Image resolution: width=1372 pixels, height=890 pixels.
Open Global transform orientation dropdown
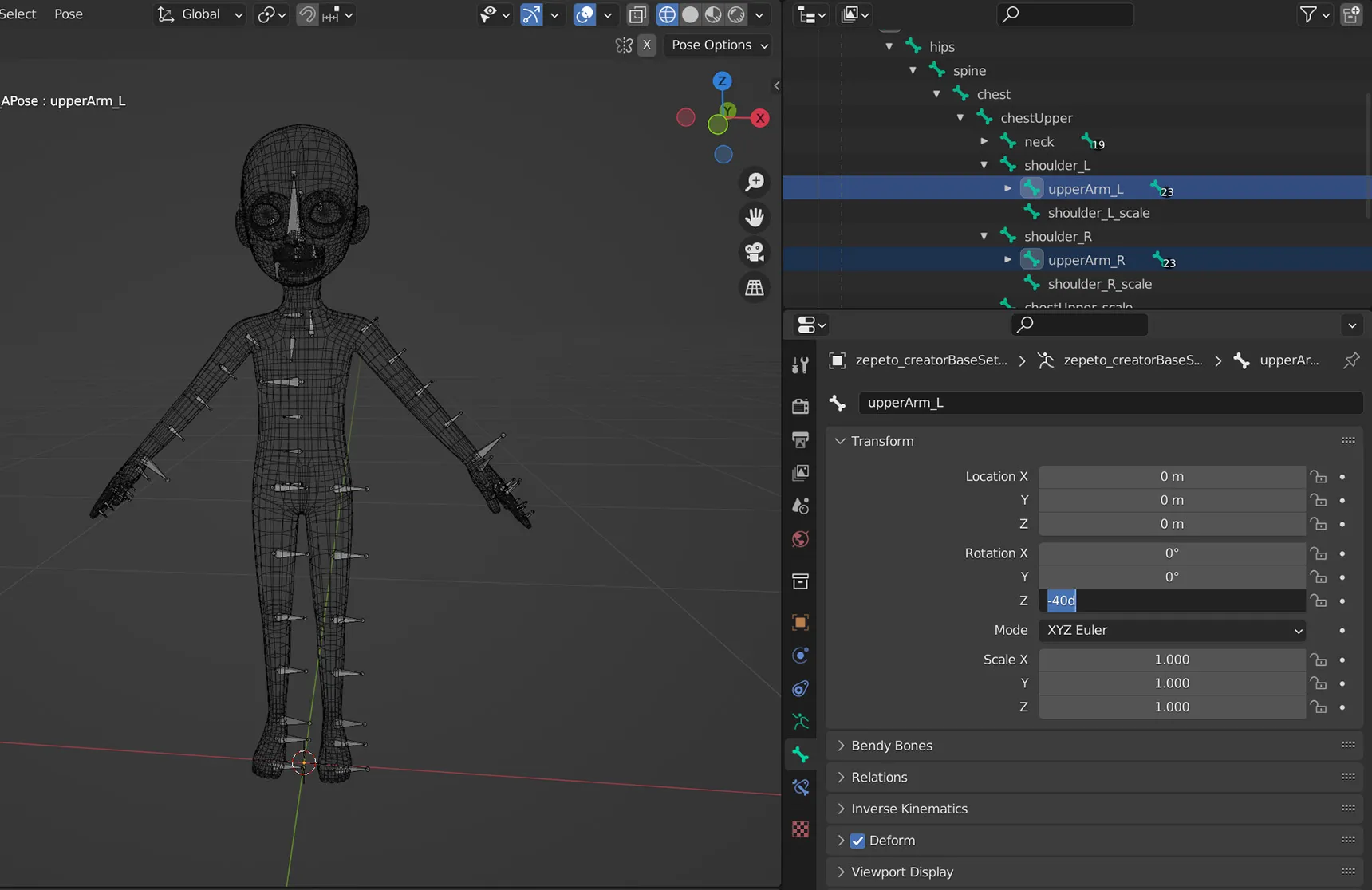coord(199,14)
